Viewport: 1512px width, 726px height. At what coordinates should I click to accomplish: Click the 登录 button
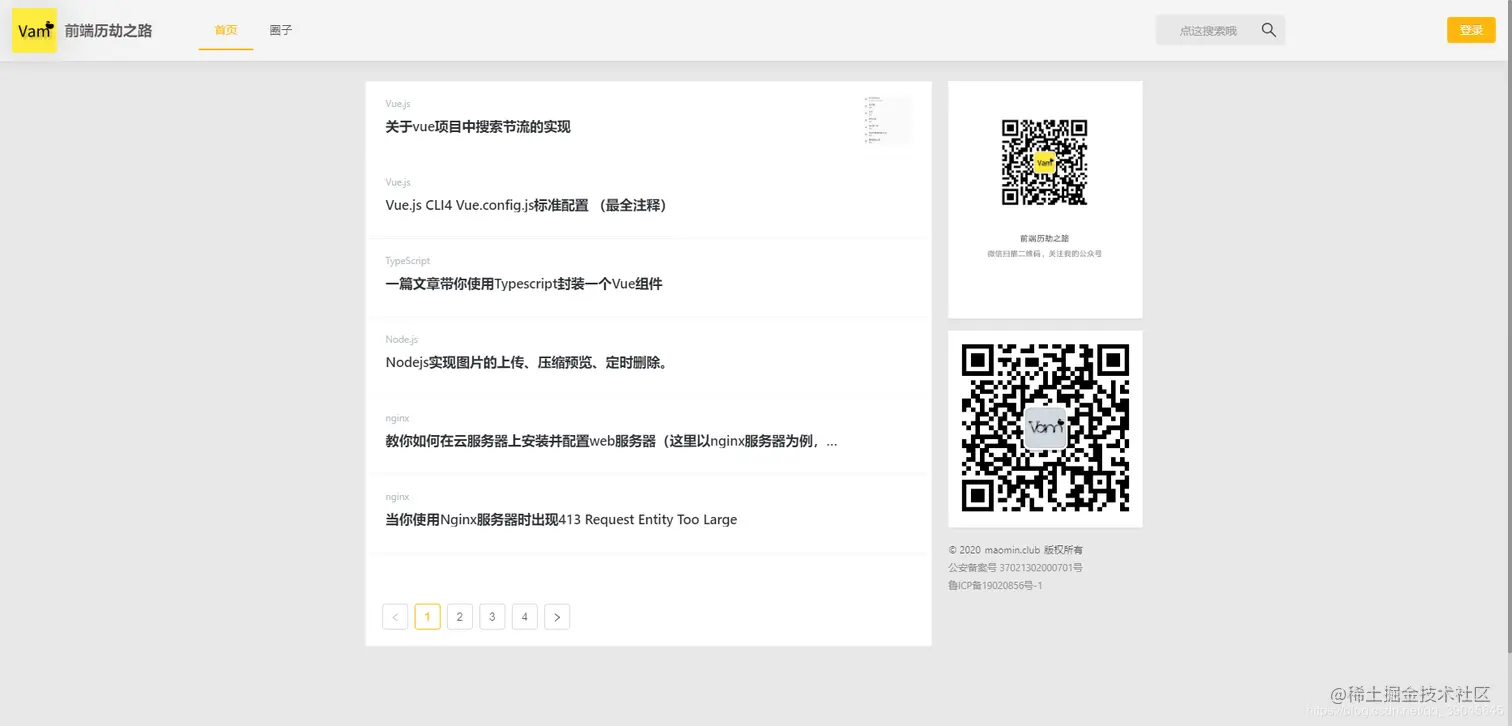pos(1470,30)
